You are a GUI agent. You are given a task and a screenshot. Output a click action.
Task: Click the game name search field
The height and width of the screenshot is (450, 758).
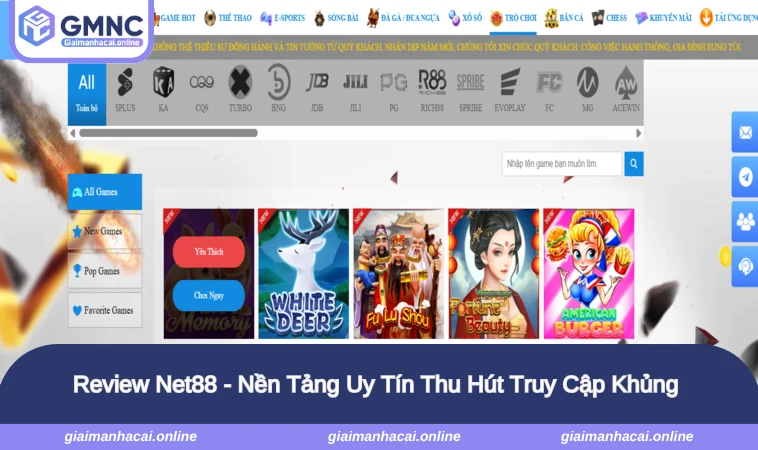click(562, 164)
